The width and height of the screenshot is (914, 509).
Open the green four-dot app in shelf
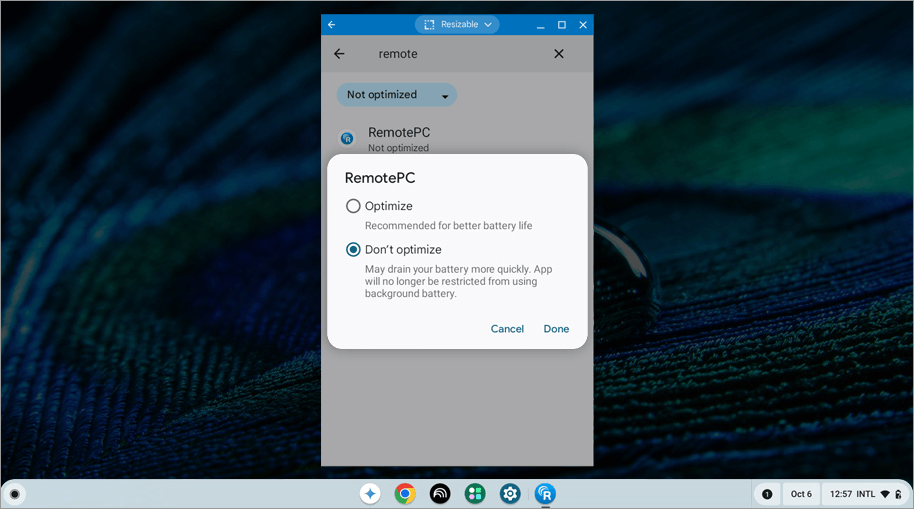point(475,494)
